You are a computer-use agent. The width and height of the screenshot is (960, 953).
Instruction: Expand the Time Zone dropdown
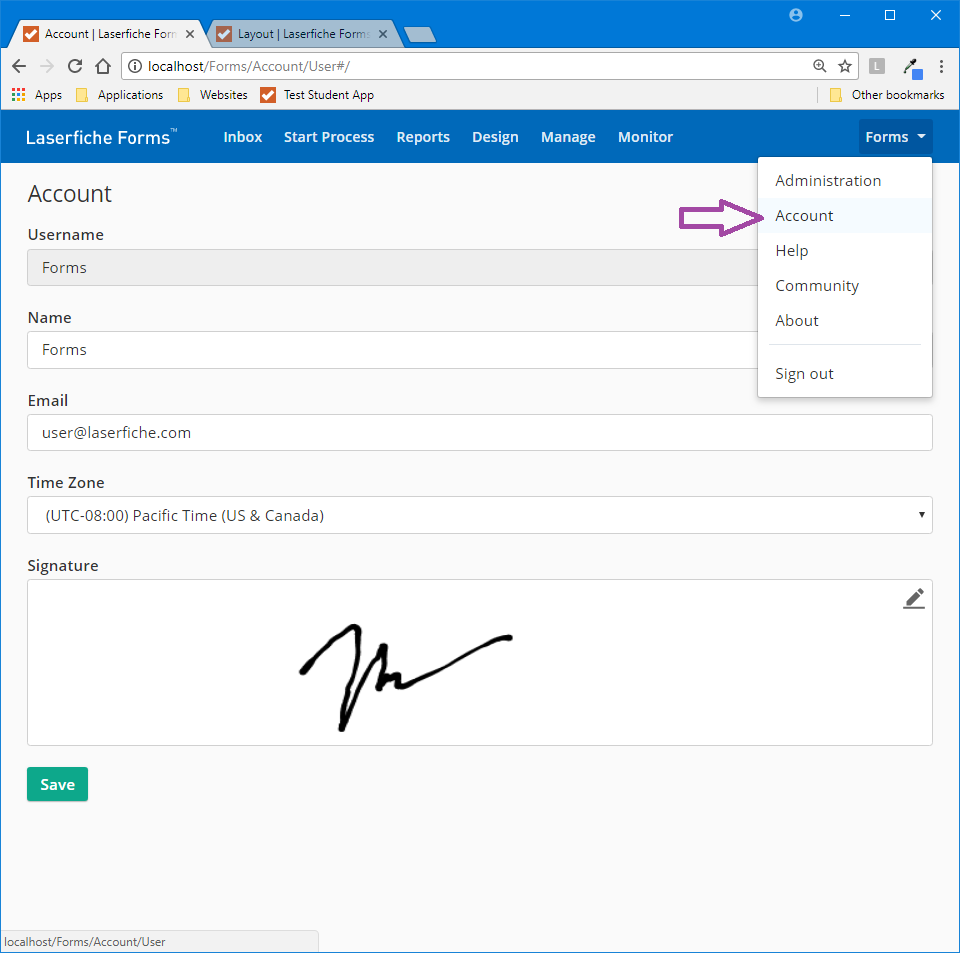pos(479,515)
